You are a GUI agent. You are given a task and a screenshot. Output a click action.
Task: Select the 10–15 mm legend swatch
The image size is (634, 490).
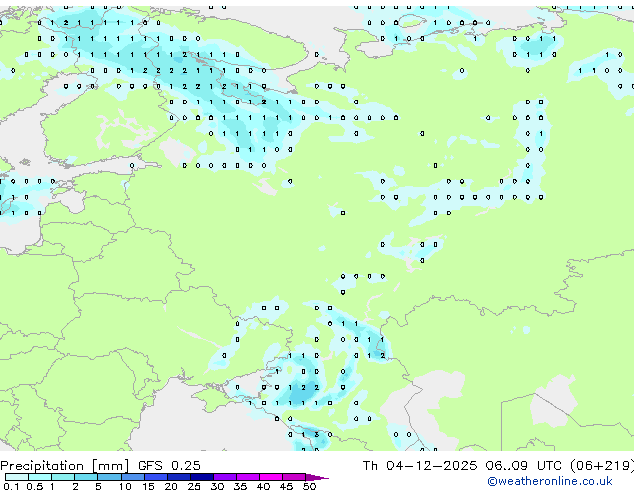(132, 477)
